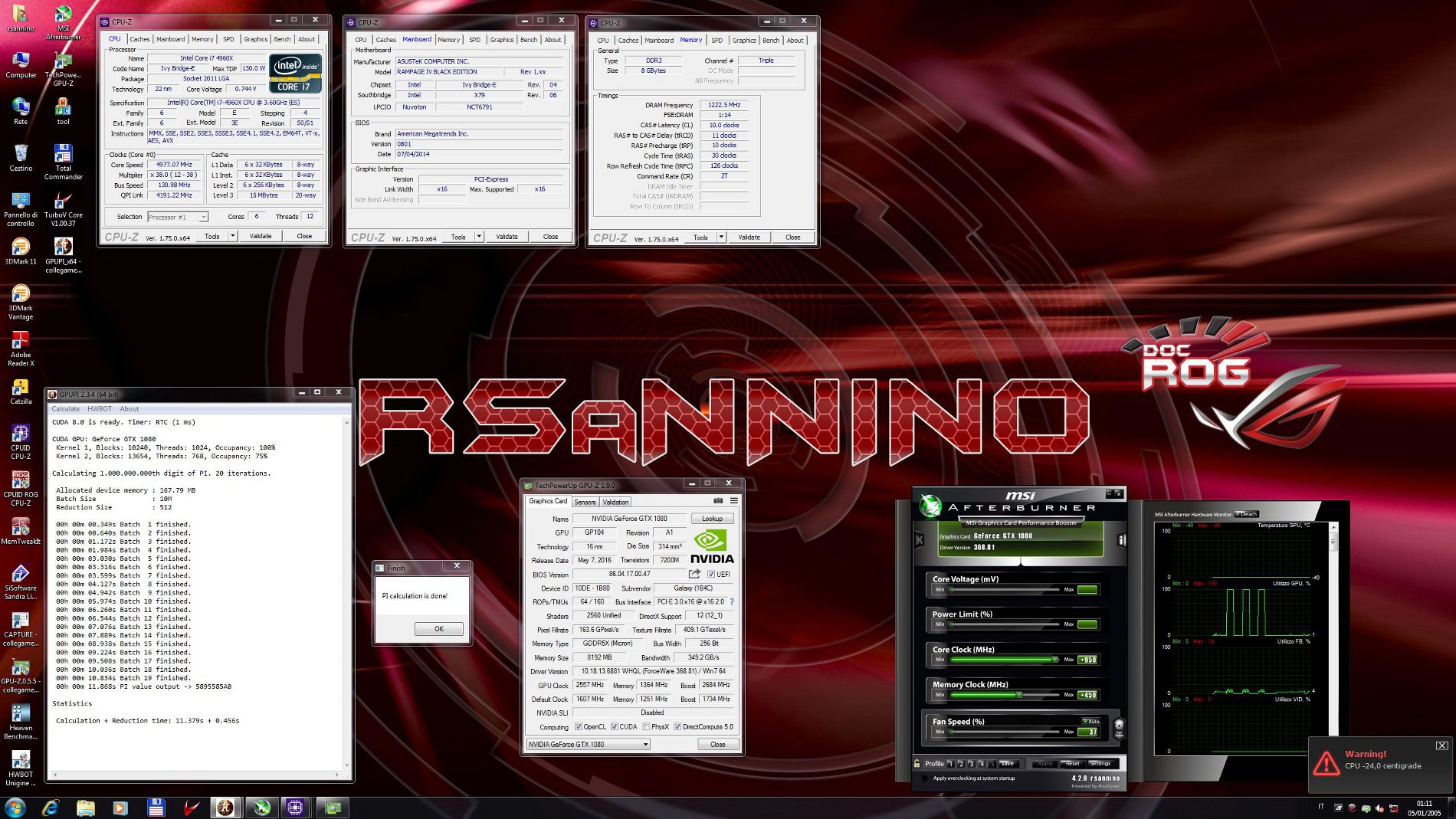Launch 3DMark 11 from the desktop

coord(21,251)
